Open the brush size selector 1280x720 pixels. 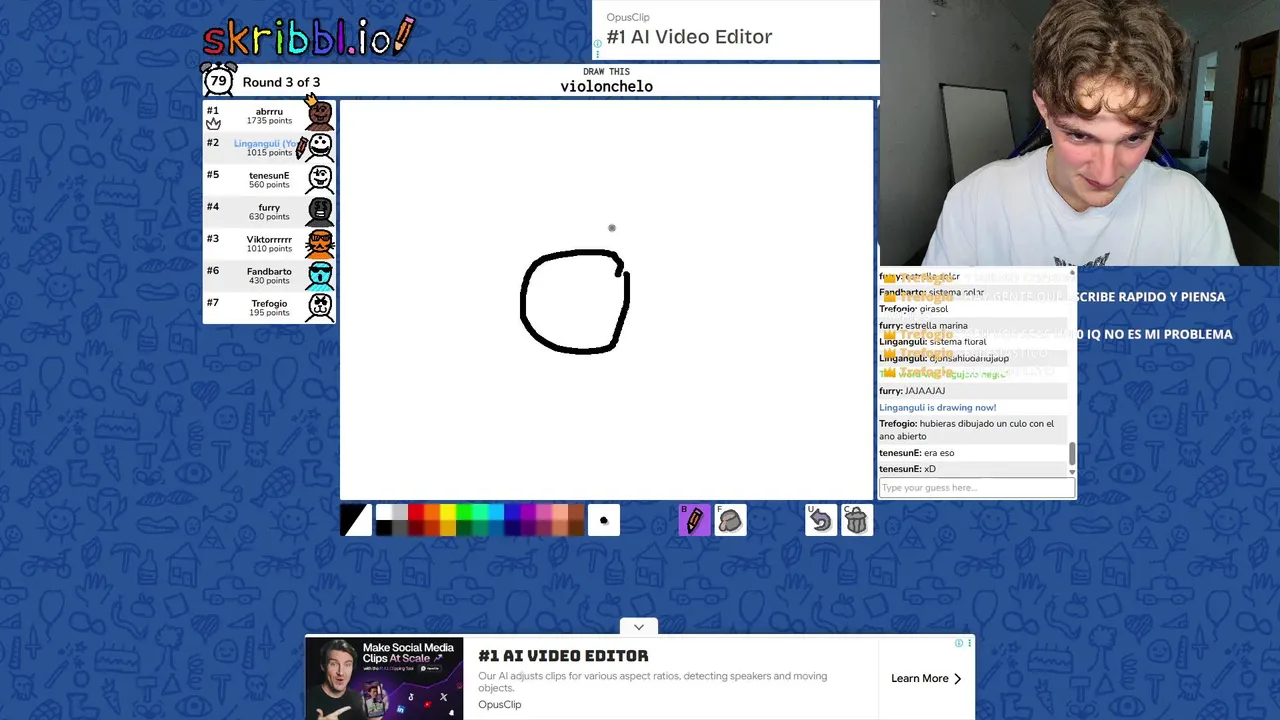tap(603, 520)
